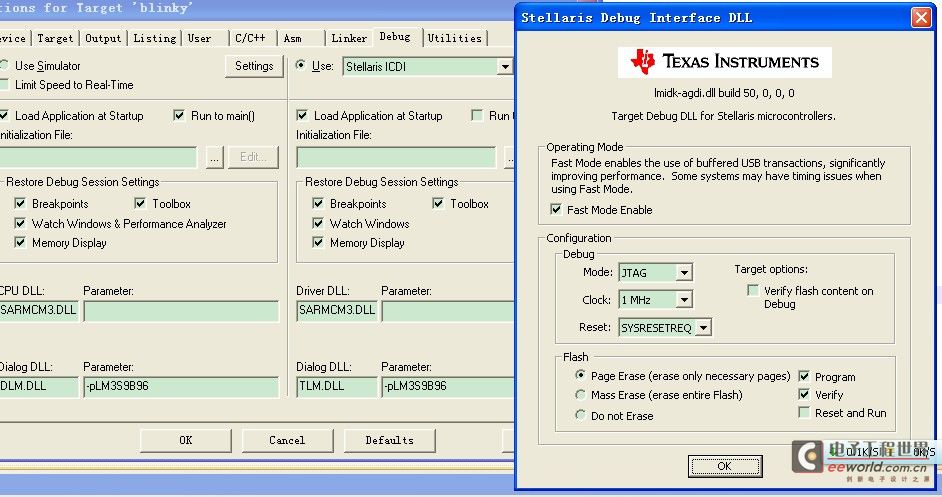The height and width of the screenshot is (497, 942).
Task: Click the CPU DLL SARMCM3.DLL field
Action: click(39, 311)
